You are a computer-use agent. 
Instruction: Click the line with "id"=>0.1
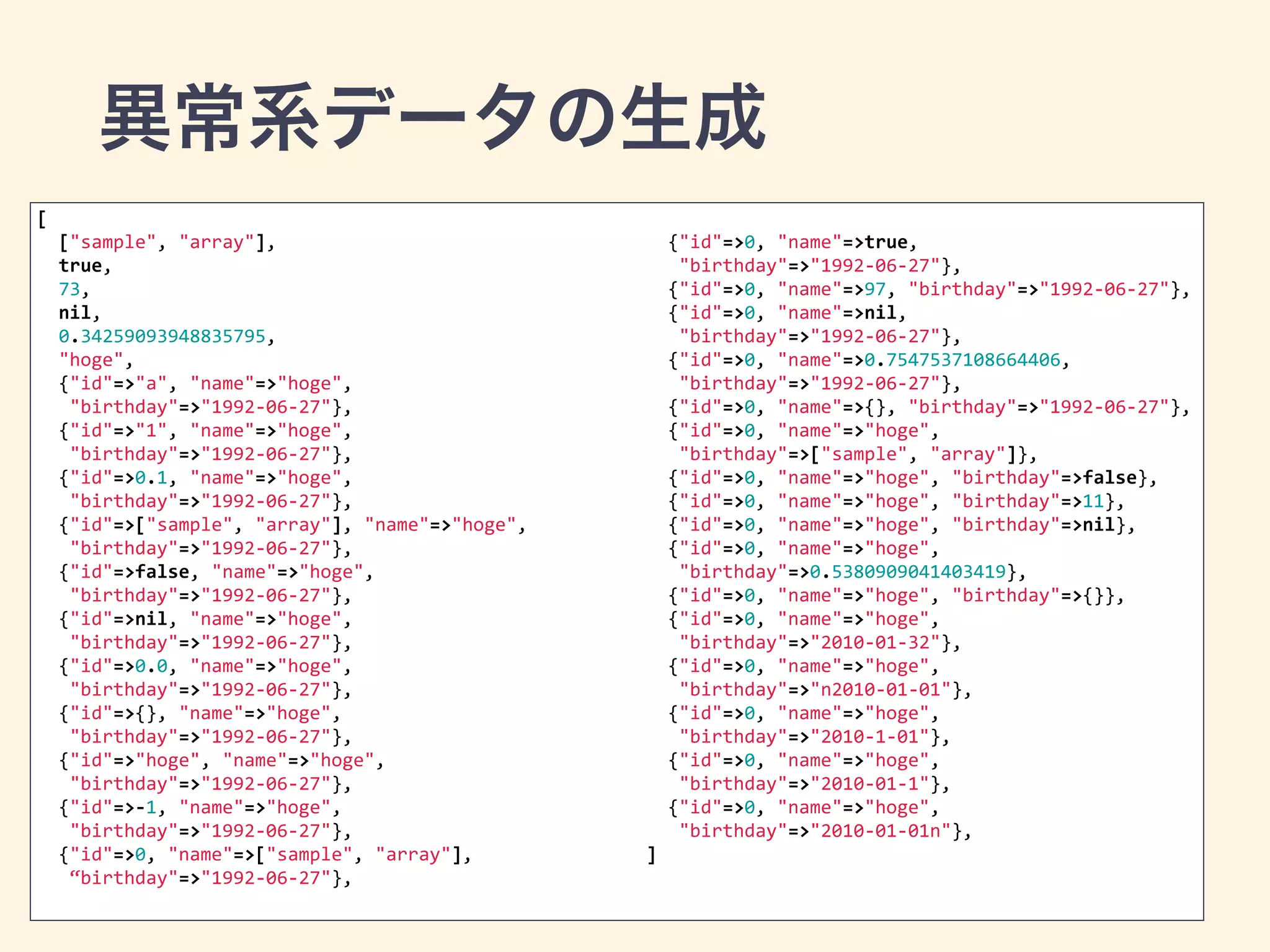click(205, 478)
